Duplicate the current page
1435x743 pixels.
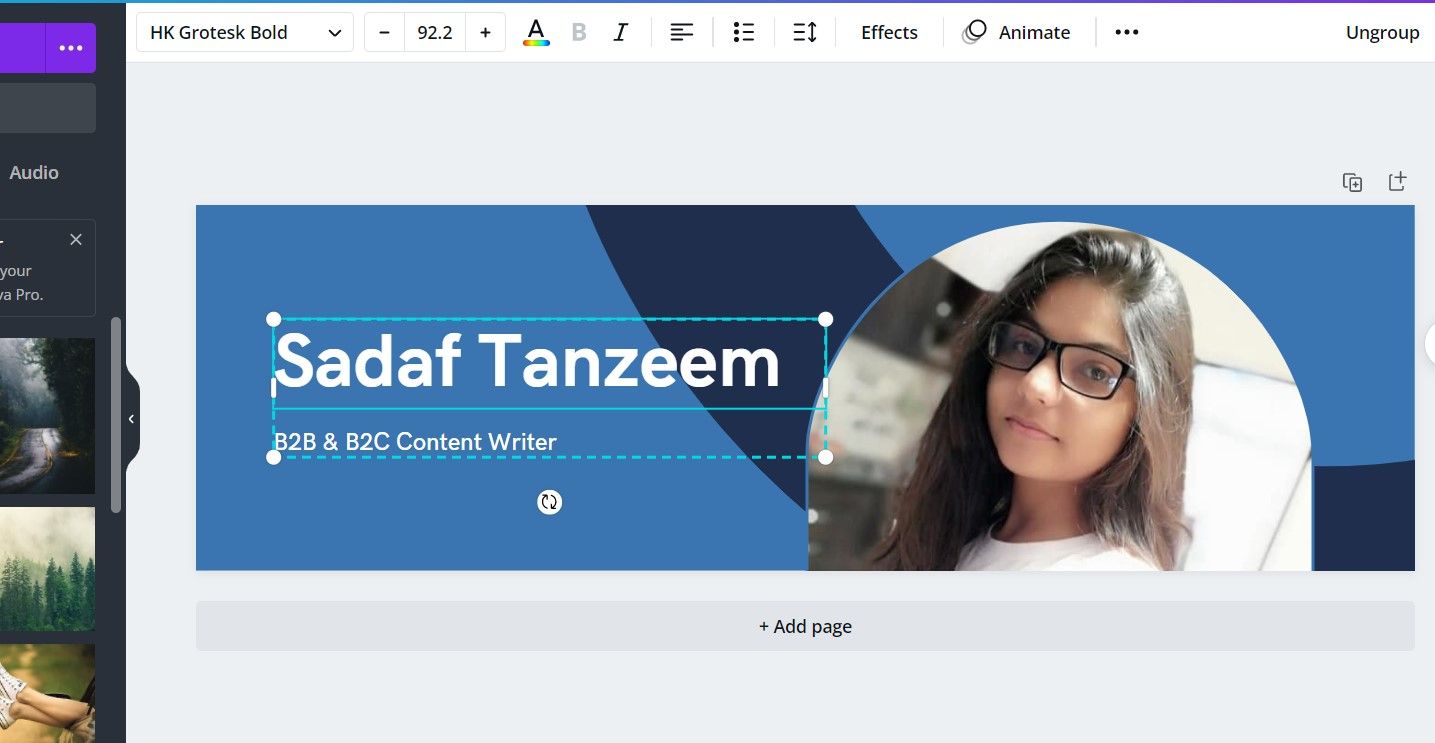click(1352, 182)
